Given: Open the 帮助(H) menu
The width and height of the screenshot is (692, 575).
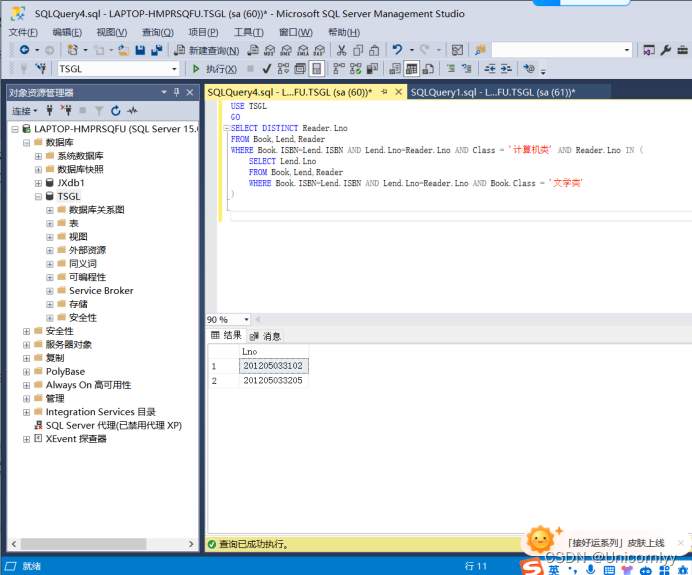Looking at the screenshot, I should (344, 32).
